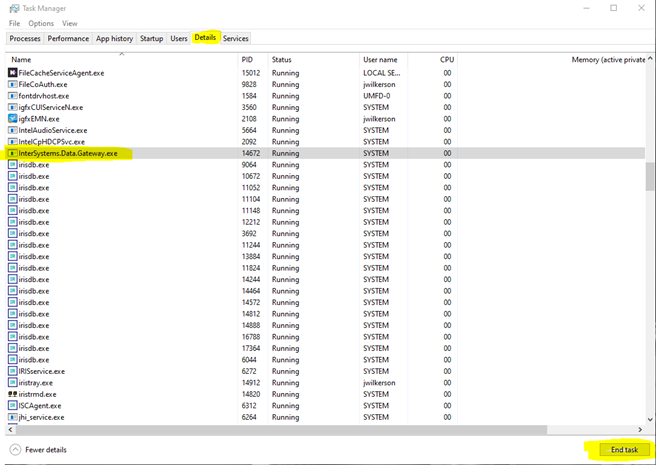Sort processes by the PID column
Screen dimensions: 656x465
point(250,60)
